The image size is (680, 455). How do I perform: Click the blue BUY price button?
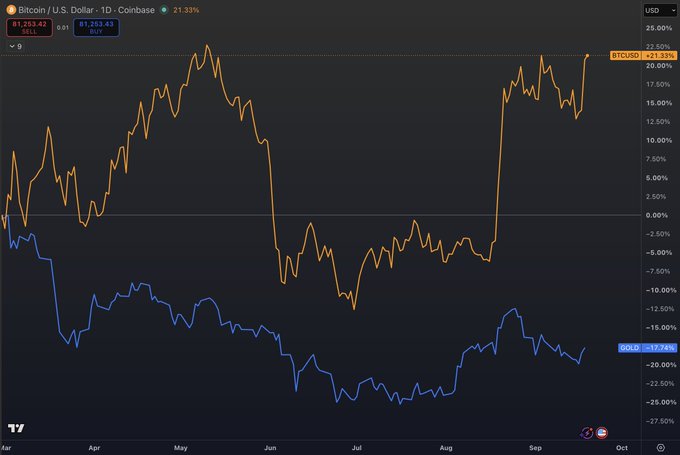[x=96, y=27]
